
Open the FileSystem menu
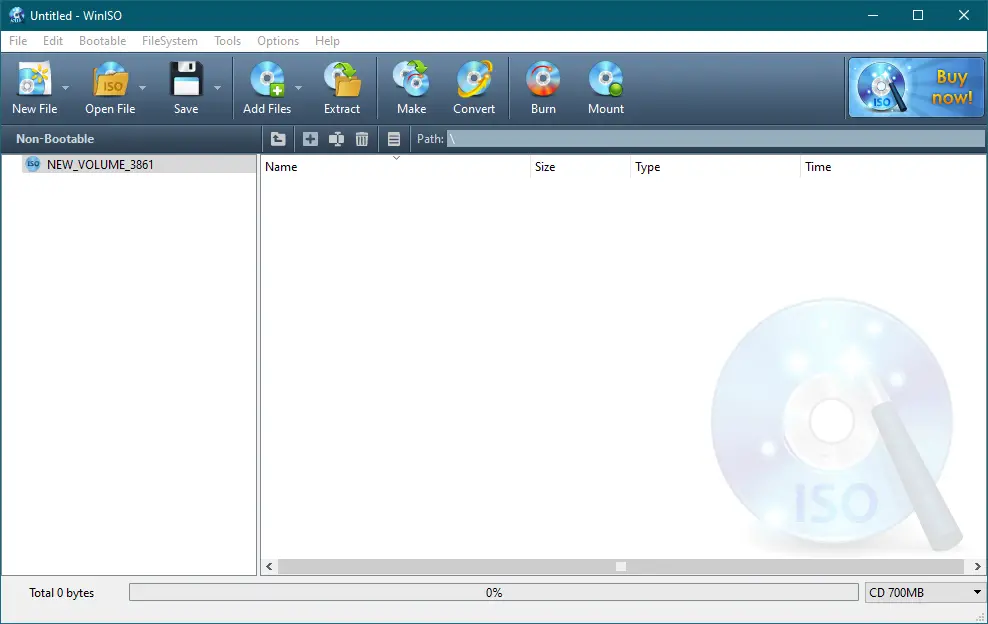click(169, 41)
